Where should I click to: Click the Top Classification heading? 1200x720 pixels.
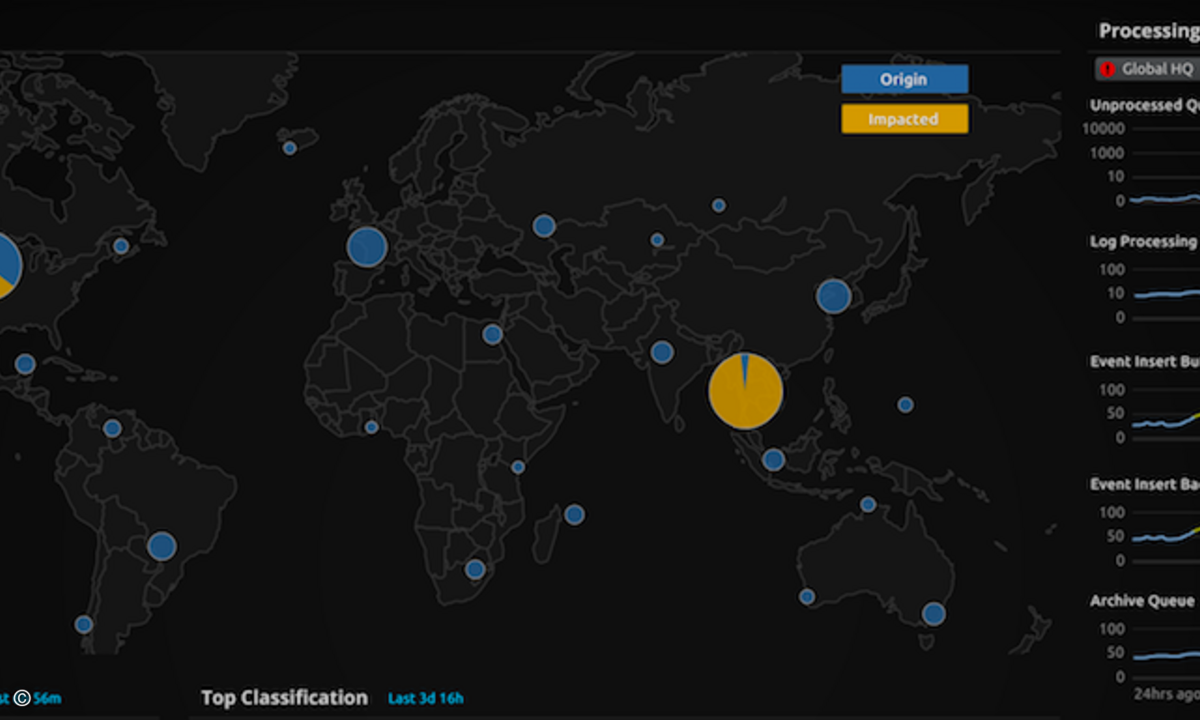point(284,698)
